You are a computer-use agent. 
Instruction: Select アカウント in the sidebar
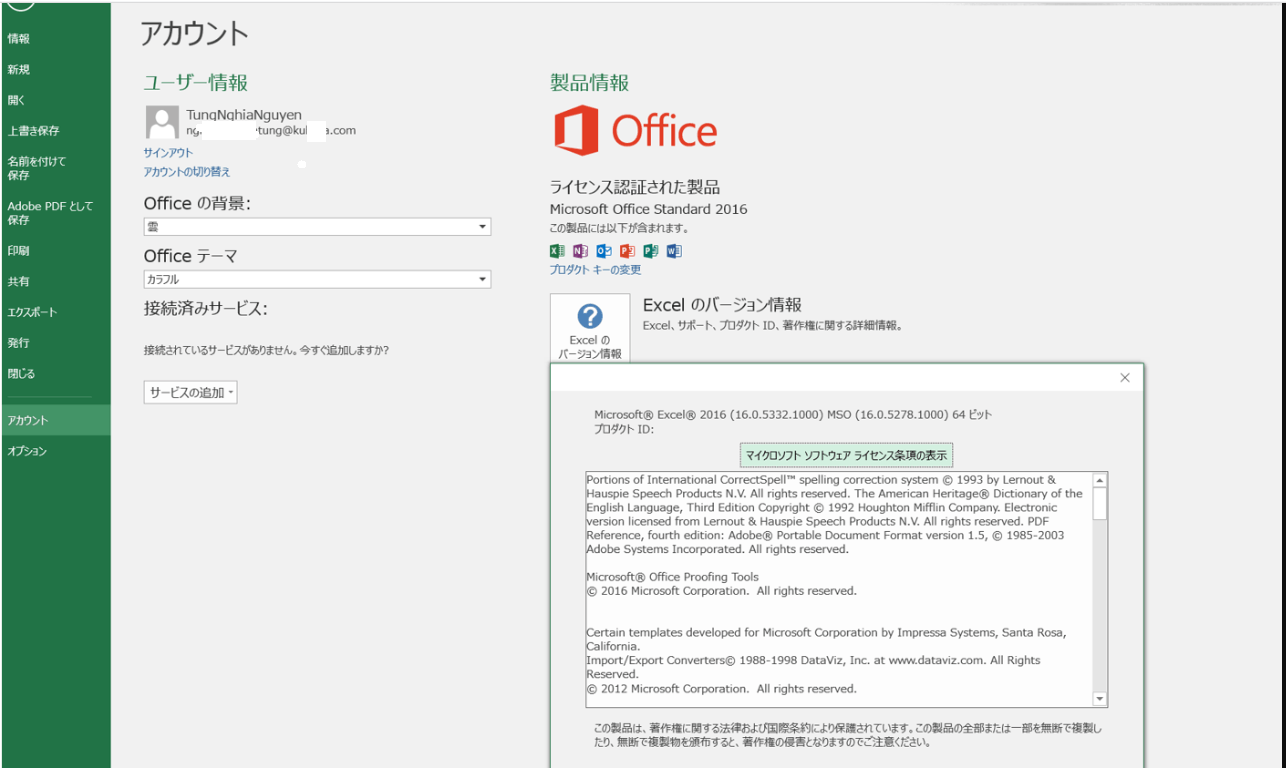click(55, 420)
